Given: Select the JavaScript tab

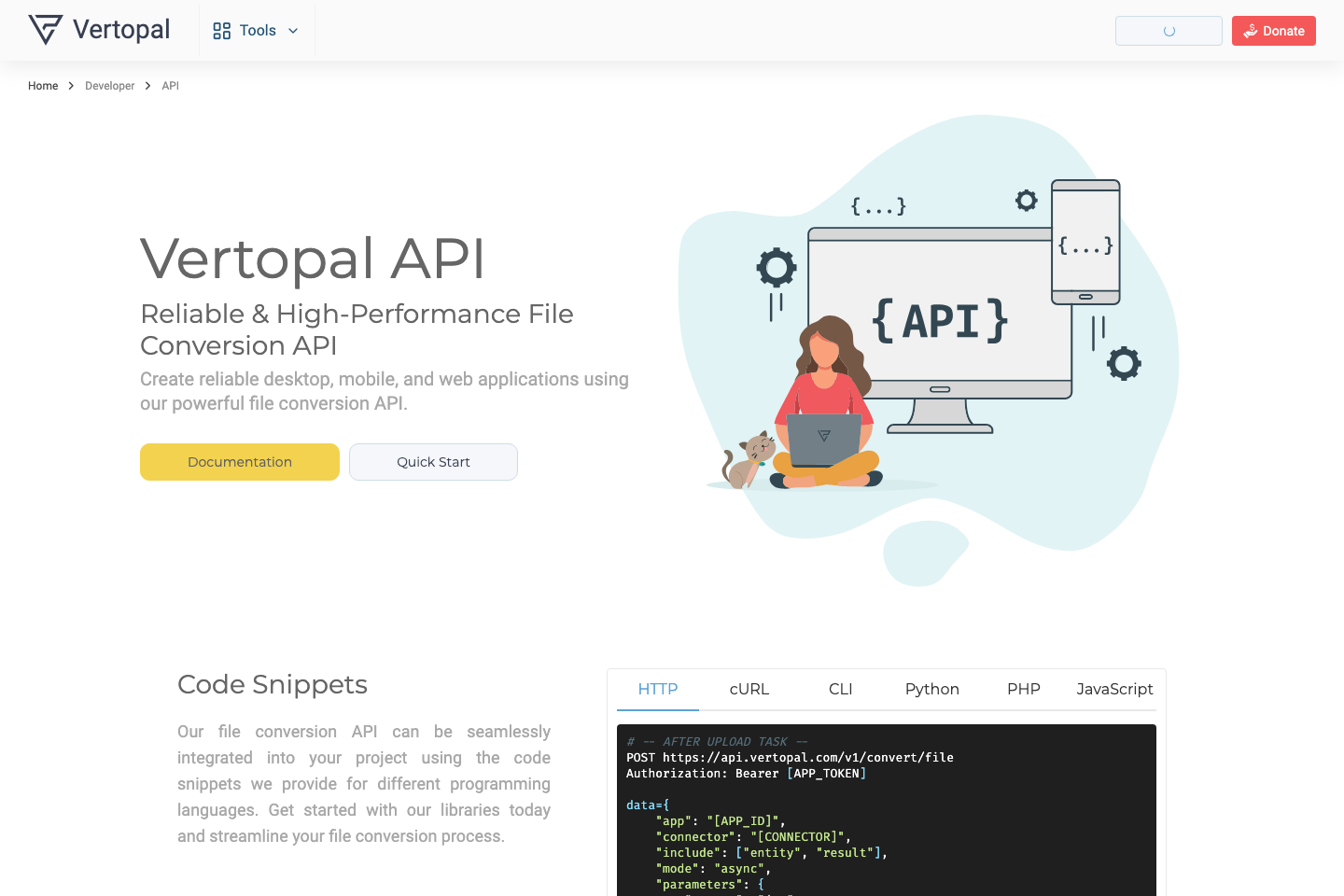Looking at the screenshot, I should pos(1114,689).
